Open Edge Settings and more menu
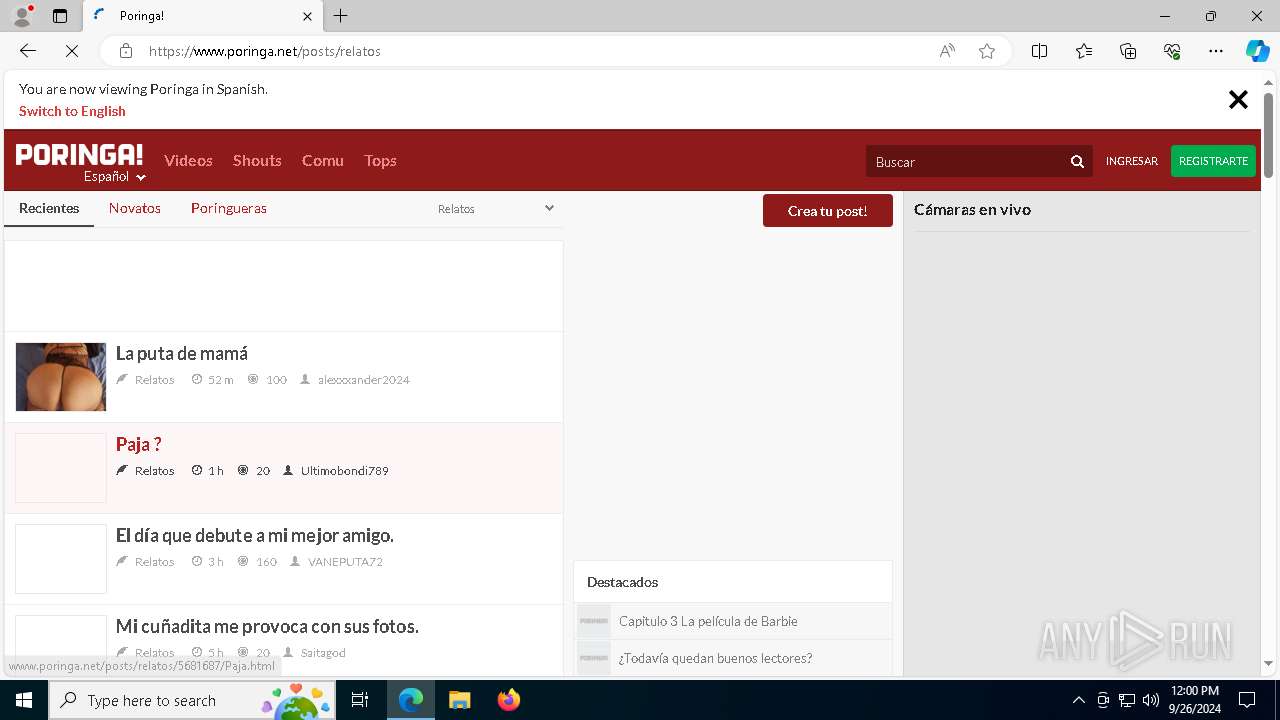Screen dimensions: 1280x720 point(1216,51)
